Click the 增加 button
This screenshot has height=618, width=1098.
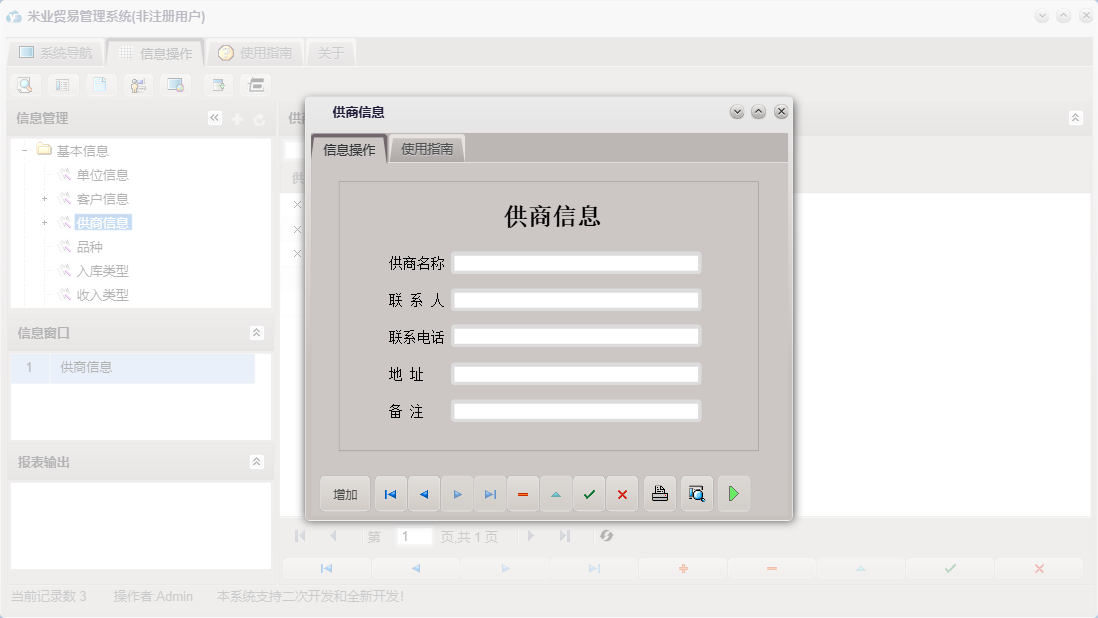click(344, 493)
